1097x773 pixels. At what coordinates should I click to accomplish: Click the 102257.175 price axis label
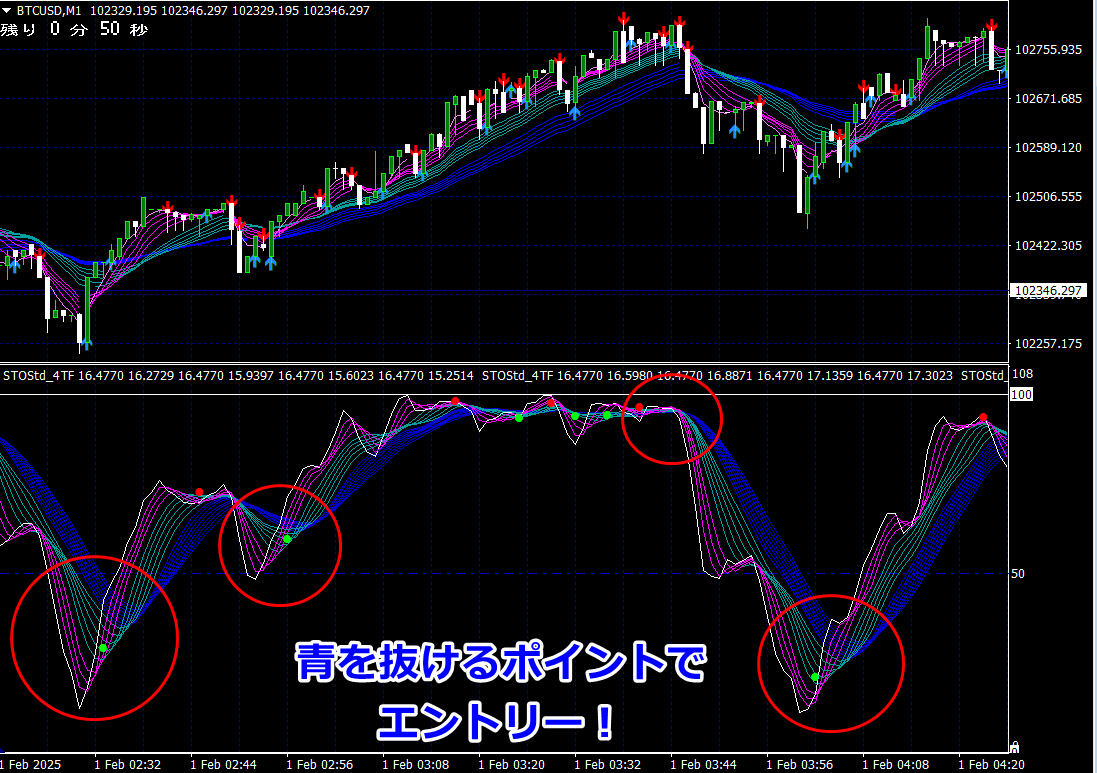(x=1048, y=343)
